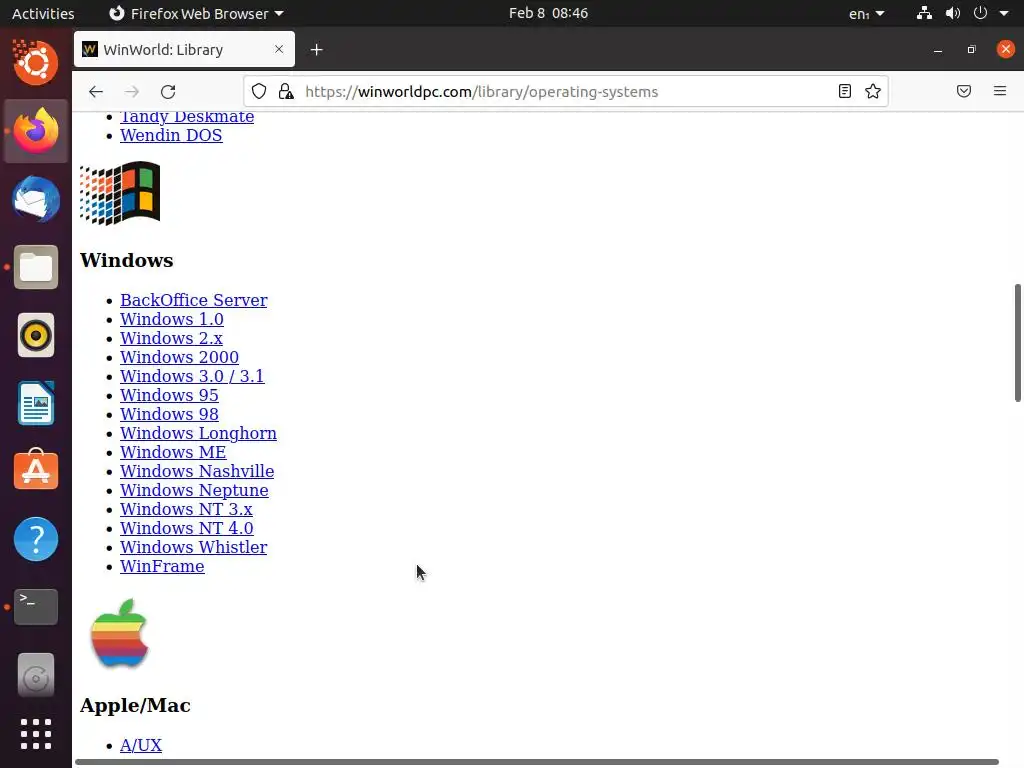Open the Windows Longhorn link

click(x=198, y=433)
